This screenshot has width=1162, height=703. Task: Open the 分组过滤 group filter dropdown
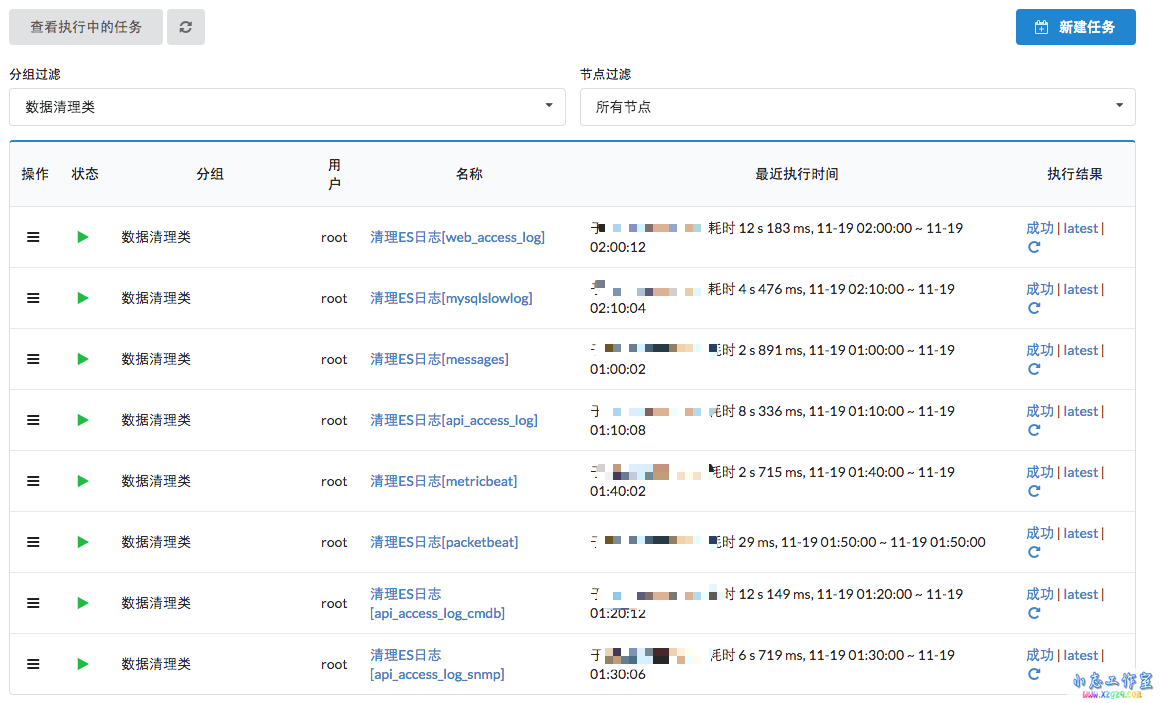coord(287,106)
